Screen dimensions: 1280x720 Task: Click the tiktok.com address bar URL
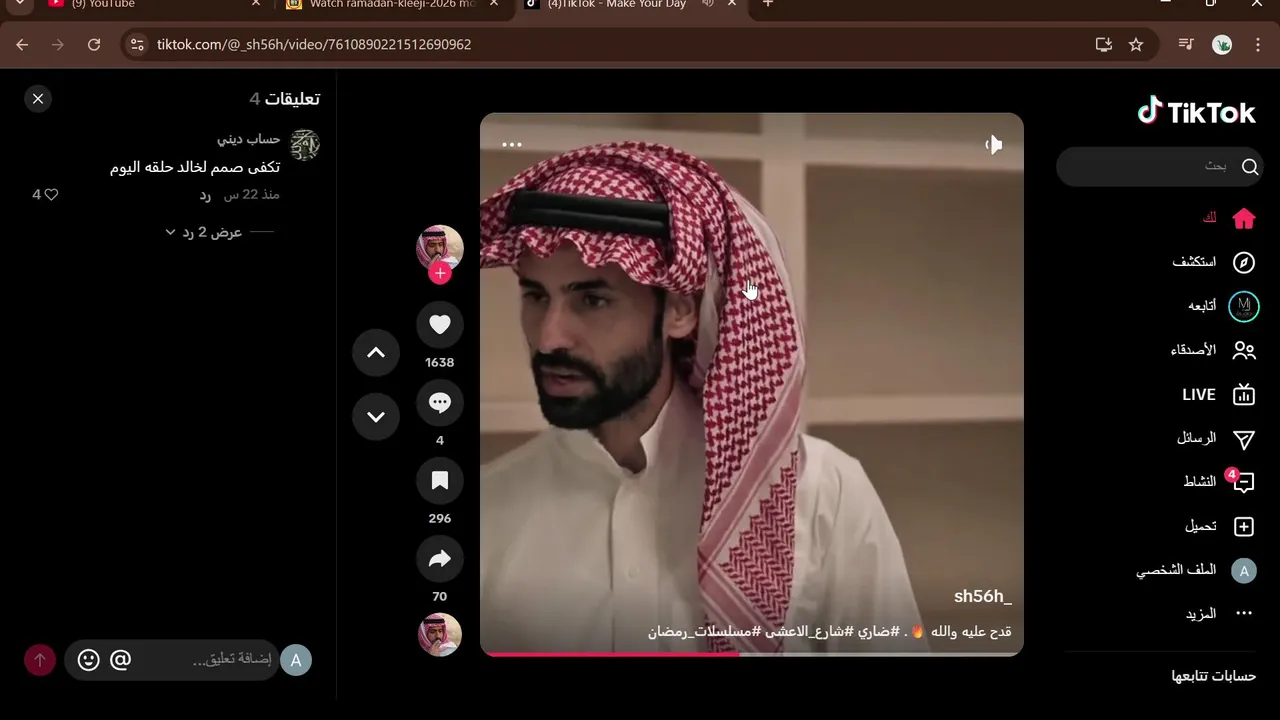point(314,44)
